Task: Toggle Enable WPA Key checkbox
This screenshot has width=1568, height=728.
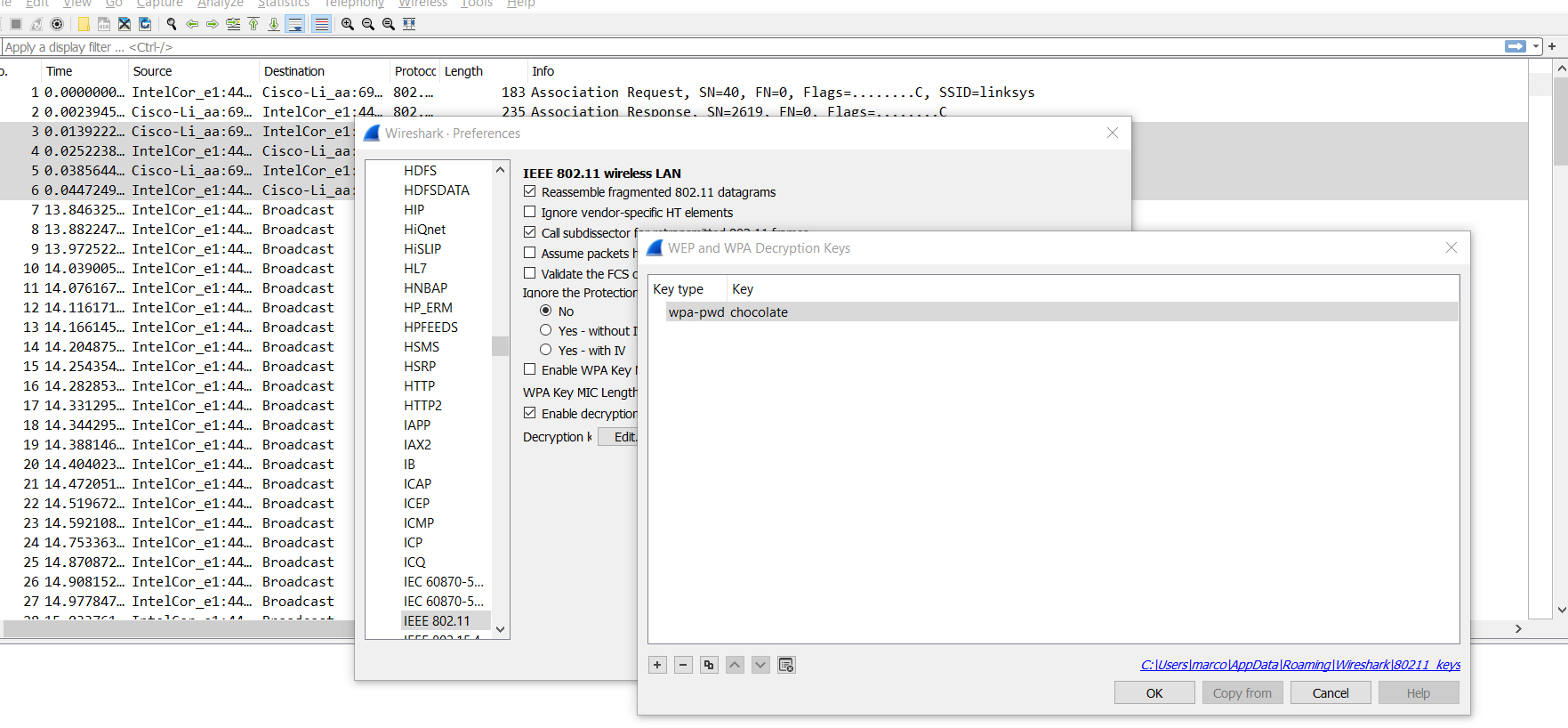Action: [x=530, y=369]
